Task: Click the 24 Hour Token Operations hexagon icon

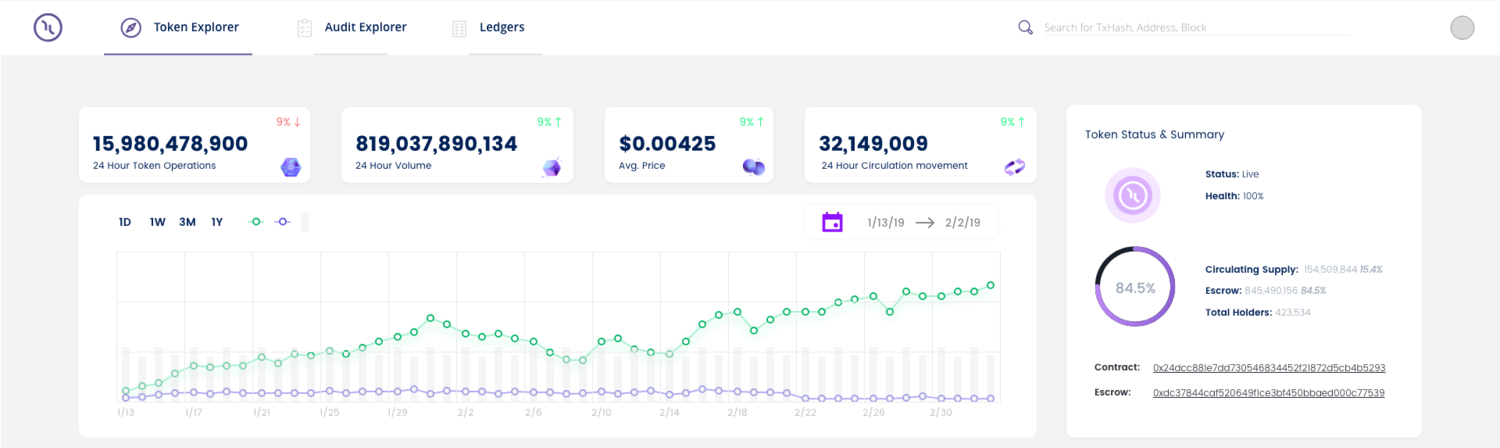Action: point(291,167)
